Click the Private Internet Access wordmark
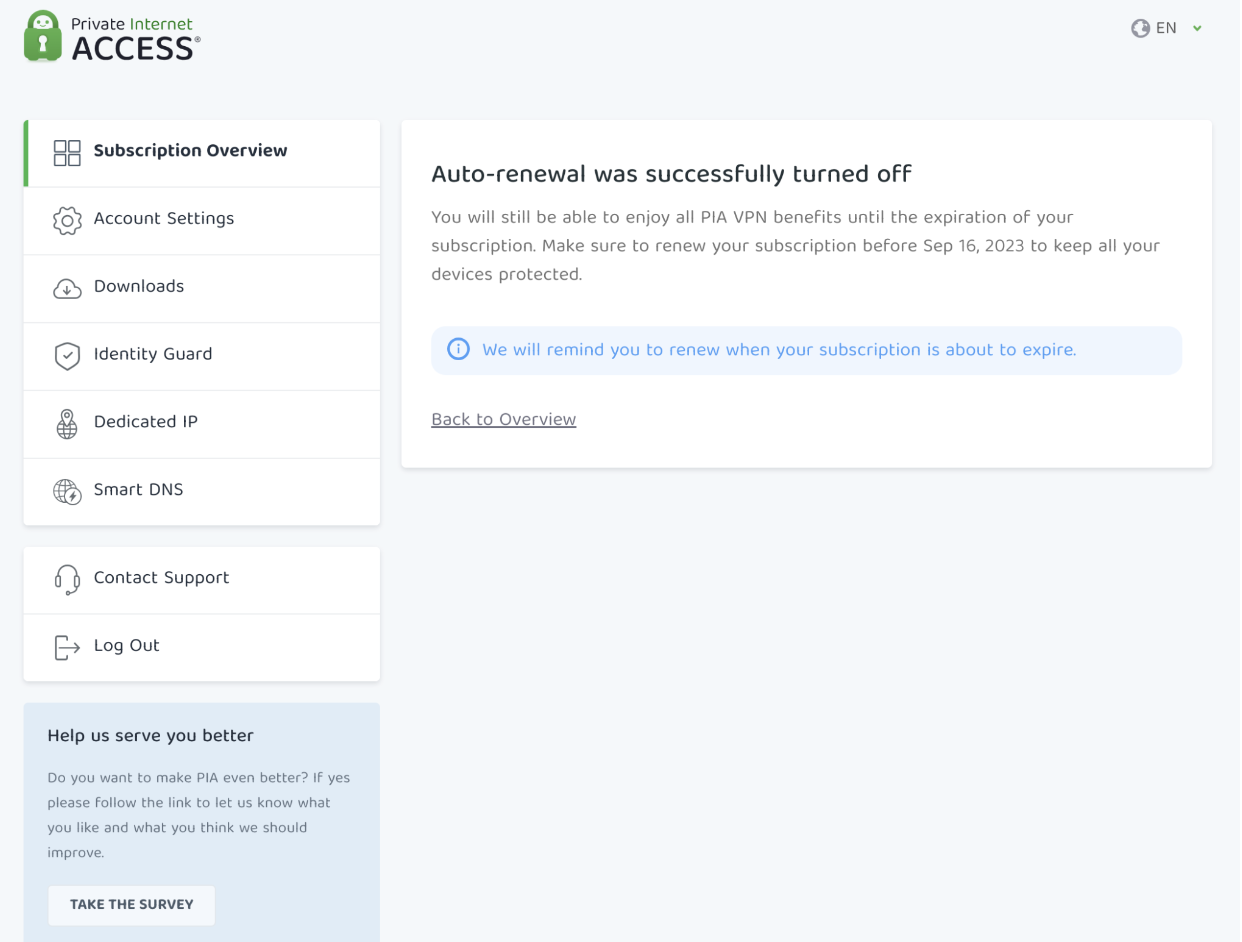The width and height of the screenshot is (1242, 942). (136, 38)
